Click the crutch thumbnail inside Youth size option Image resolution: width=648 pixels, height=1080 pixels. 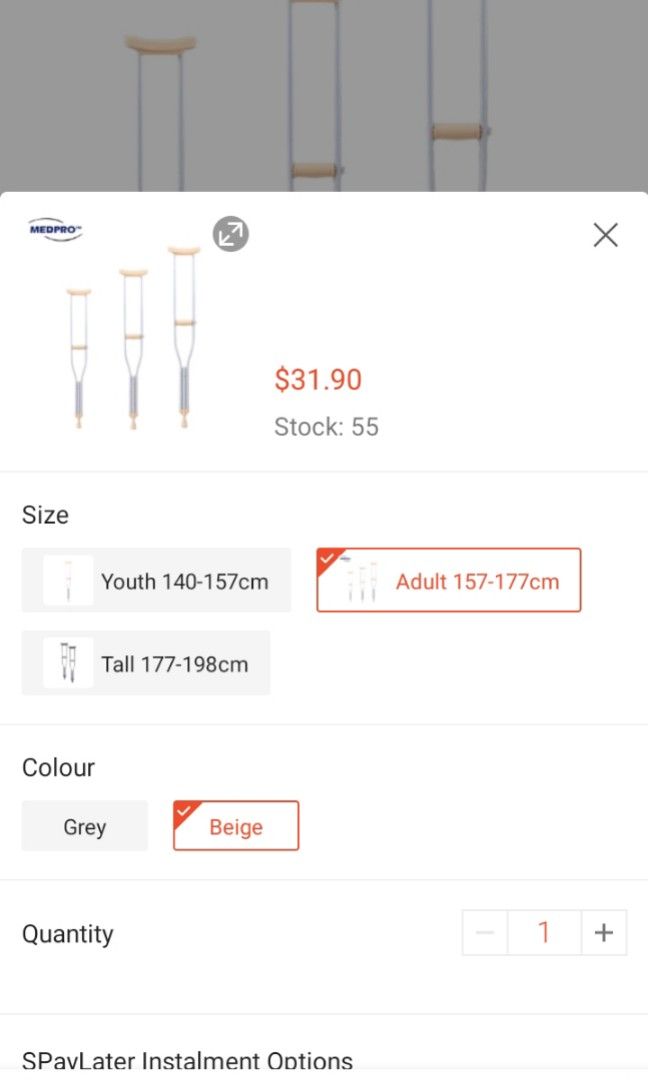pyautogui.click(x=68, y=580)
